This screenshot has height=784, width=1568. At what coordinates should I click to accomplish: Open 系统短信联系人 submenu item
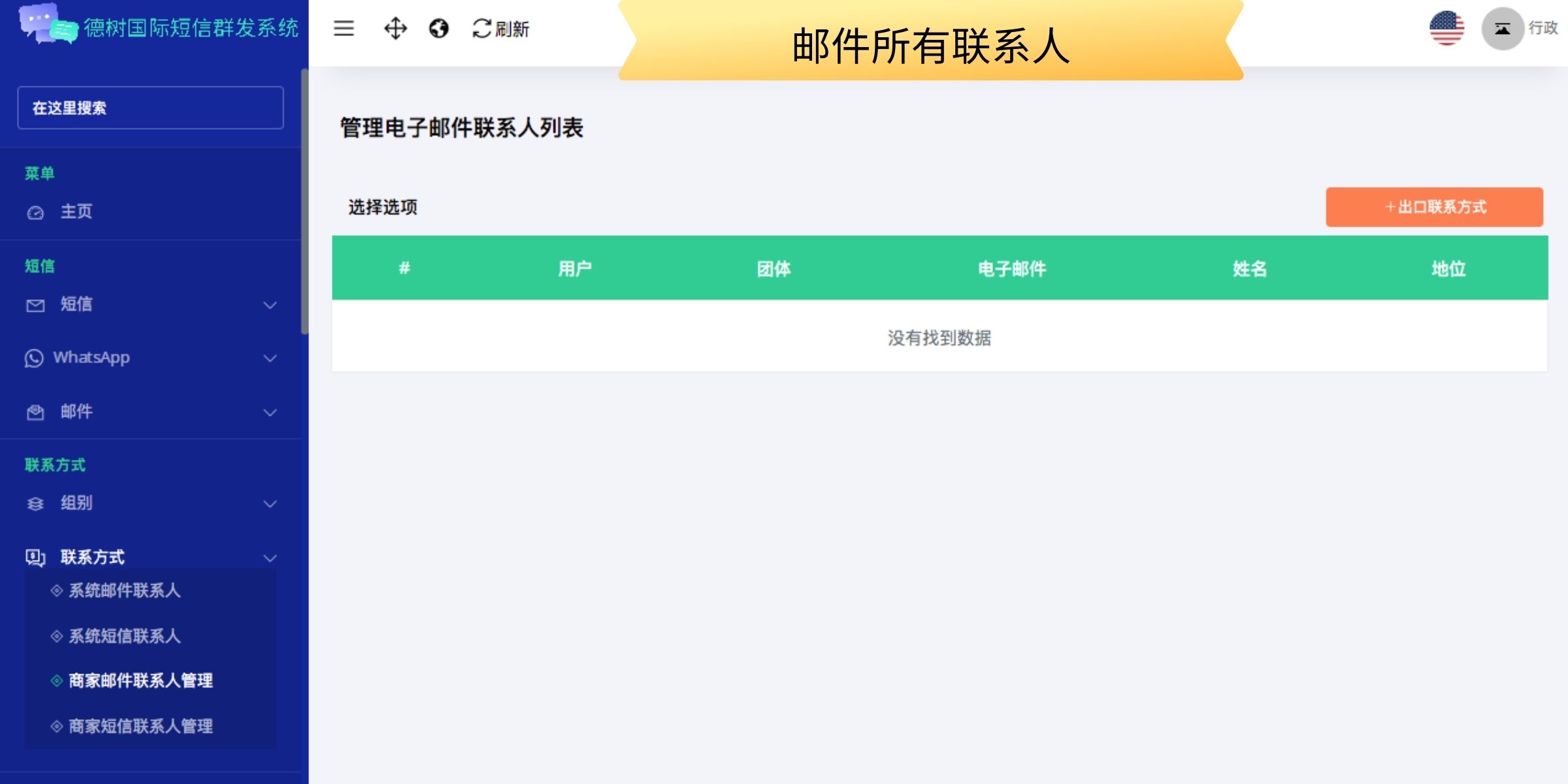(x=124, y=636)
